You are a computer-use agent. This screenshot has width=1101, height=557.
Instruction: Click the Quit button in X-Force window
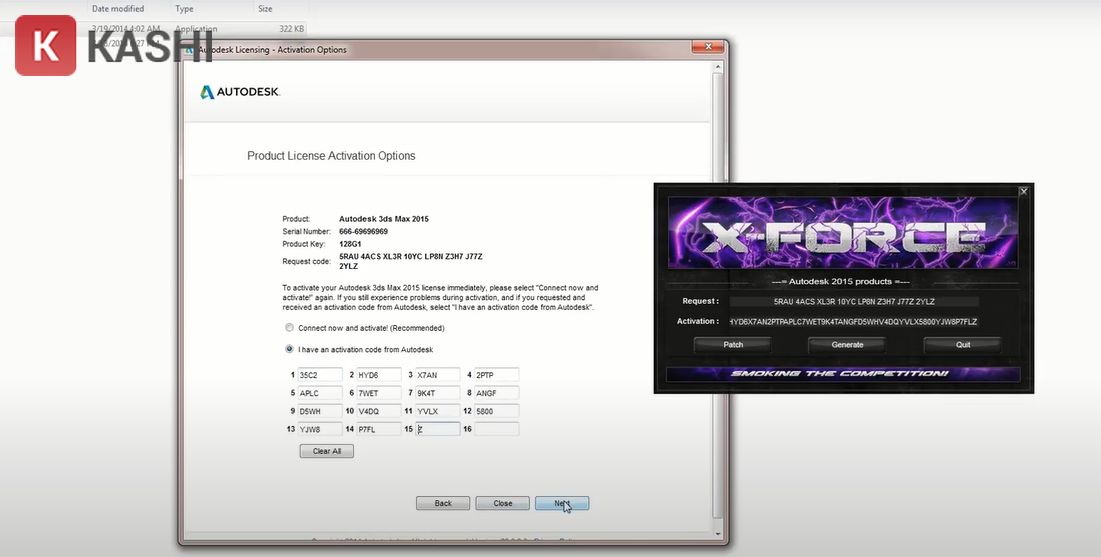click(x=963, y=345)
